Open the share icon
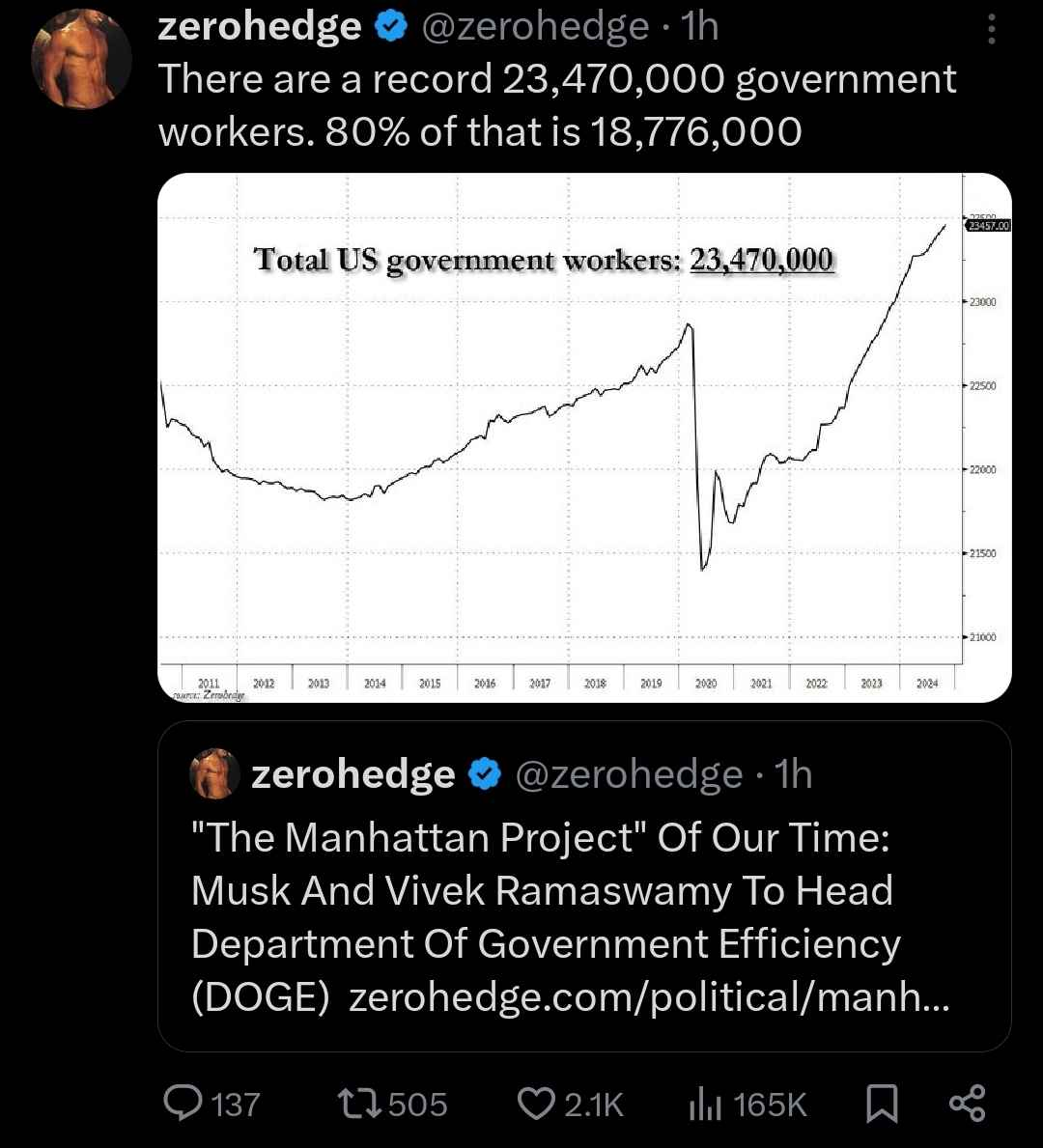 [x=968, y=1104]
